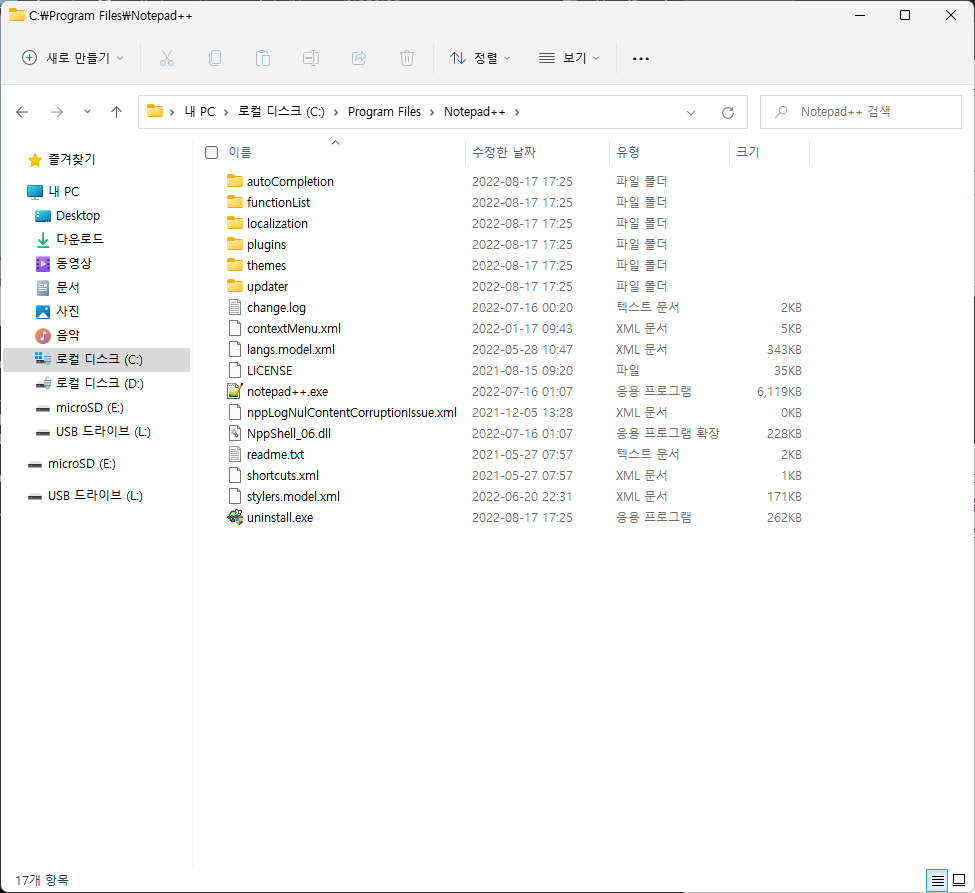Click the search magnifier icon
This screenshot has width=975, height=893.
click(781, 112)
